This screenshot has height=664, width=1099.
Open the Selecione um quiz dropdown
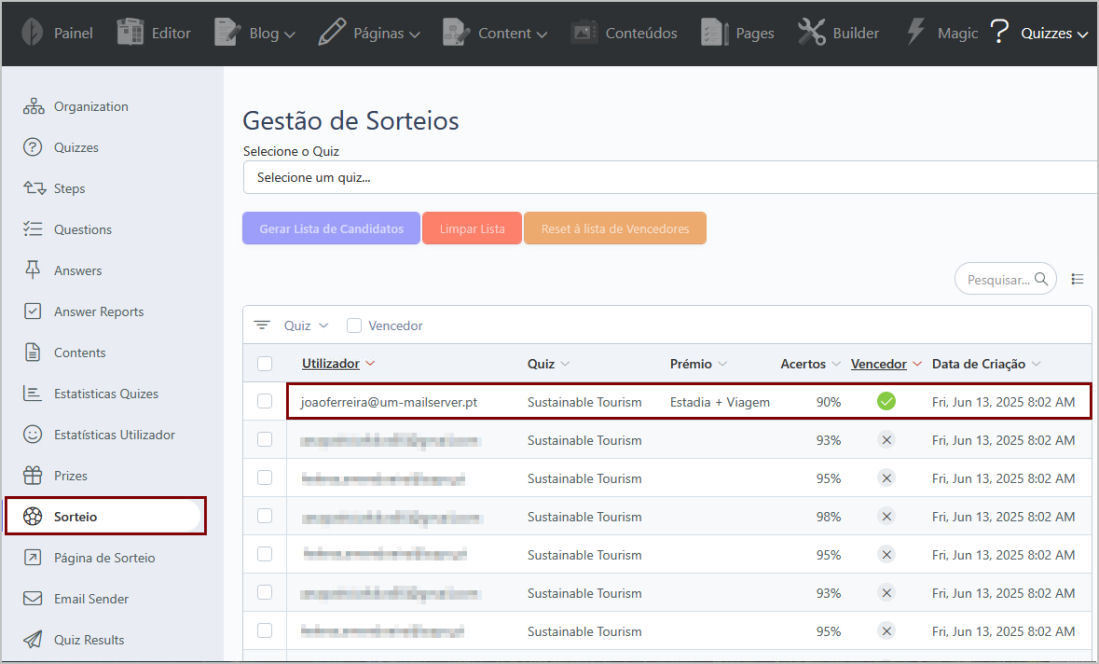click(x=670, y=177)
